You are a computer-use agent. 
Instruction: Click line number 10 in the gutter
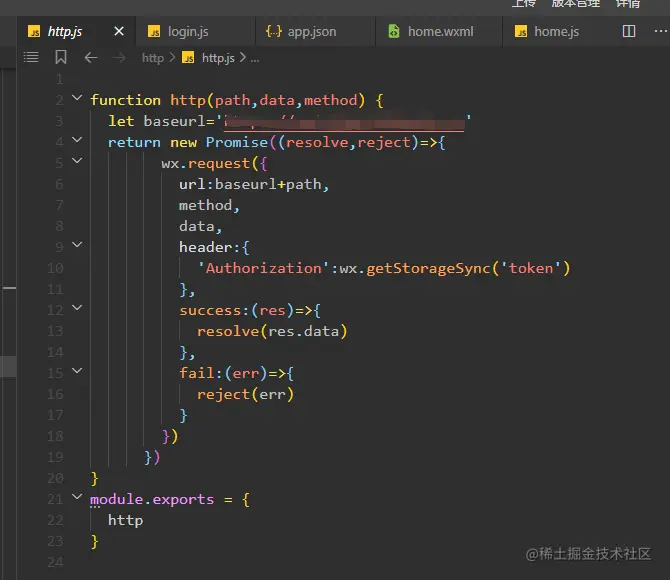tap(55, 268)
